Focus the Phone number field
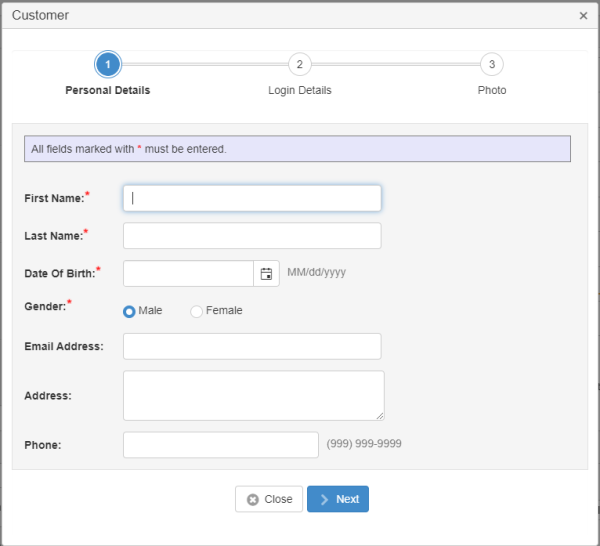 (x=220, y=444)
